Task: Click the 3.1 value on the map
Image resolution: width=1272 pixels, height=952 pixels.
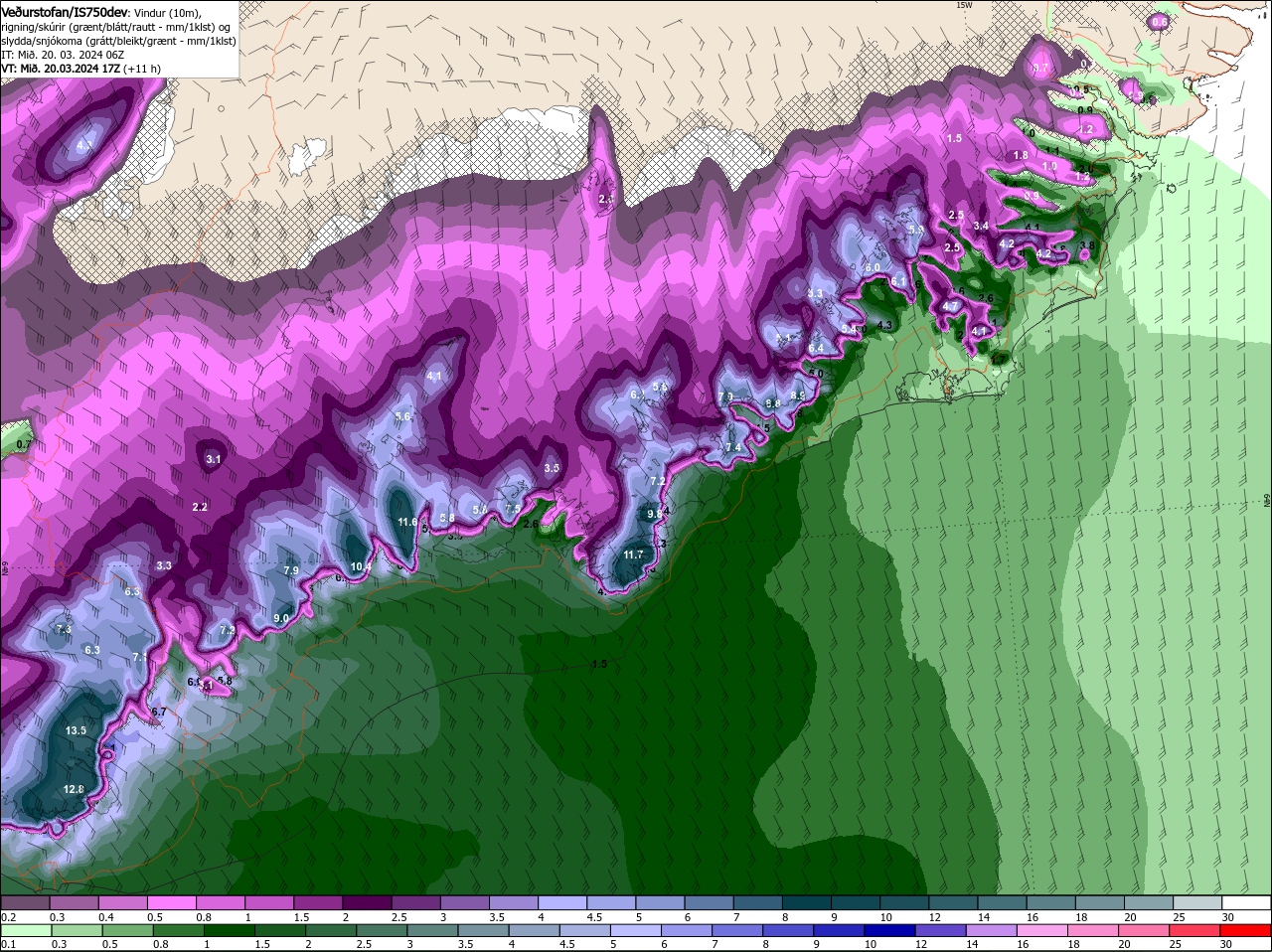Action: [214, 459]
